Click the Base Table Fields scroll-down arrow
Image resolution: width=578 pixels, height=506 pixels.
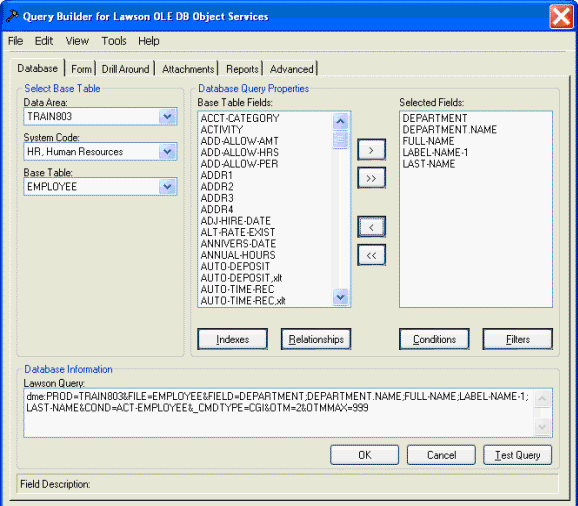[340, 297]
